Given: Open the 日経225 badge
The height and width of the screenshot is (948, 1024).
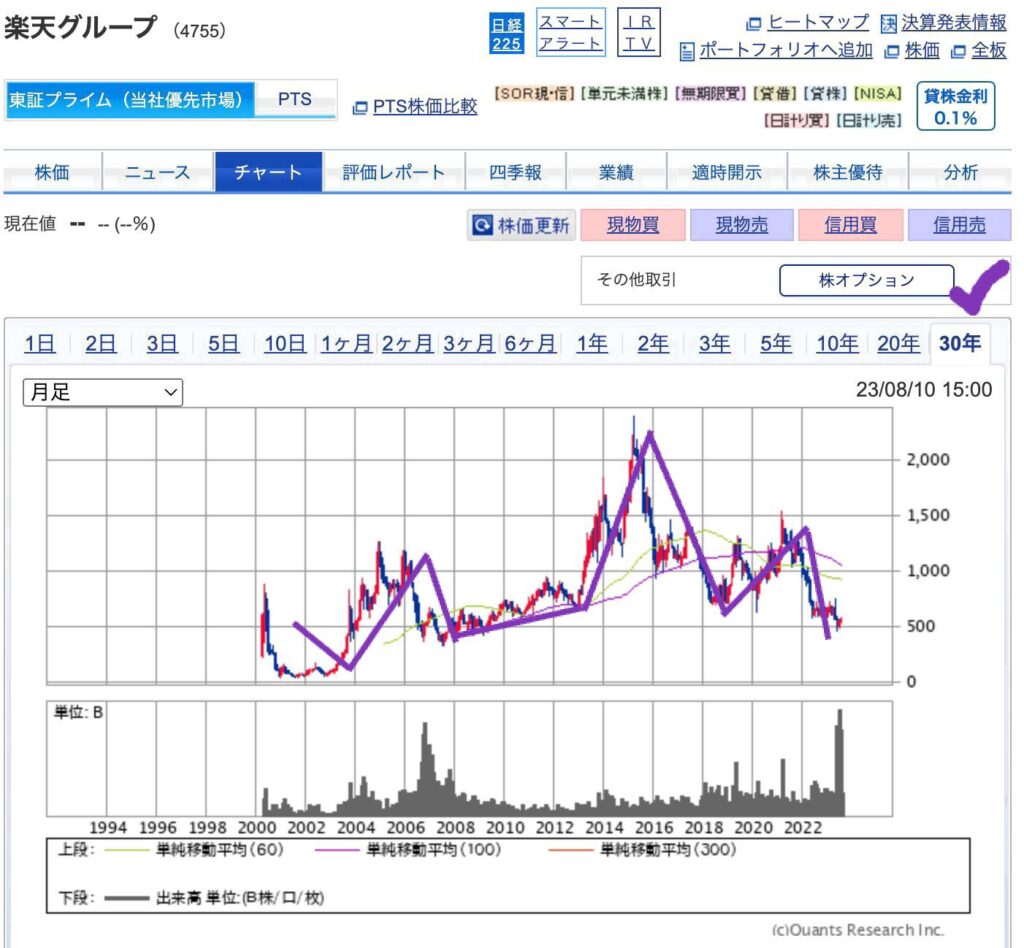Looking at the screenshot, I should (x=507, y=34).
